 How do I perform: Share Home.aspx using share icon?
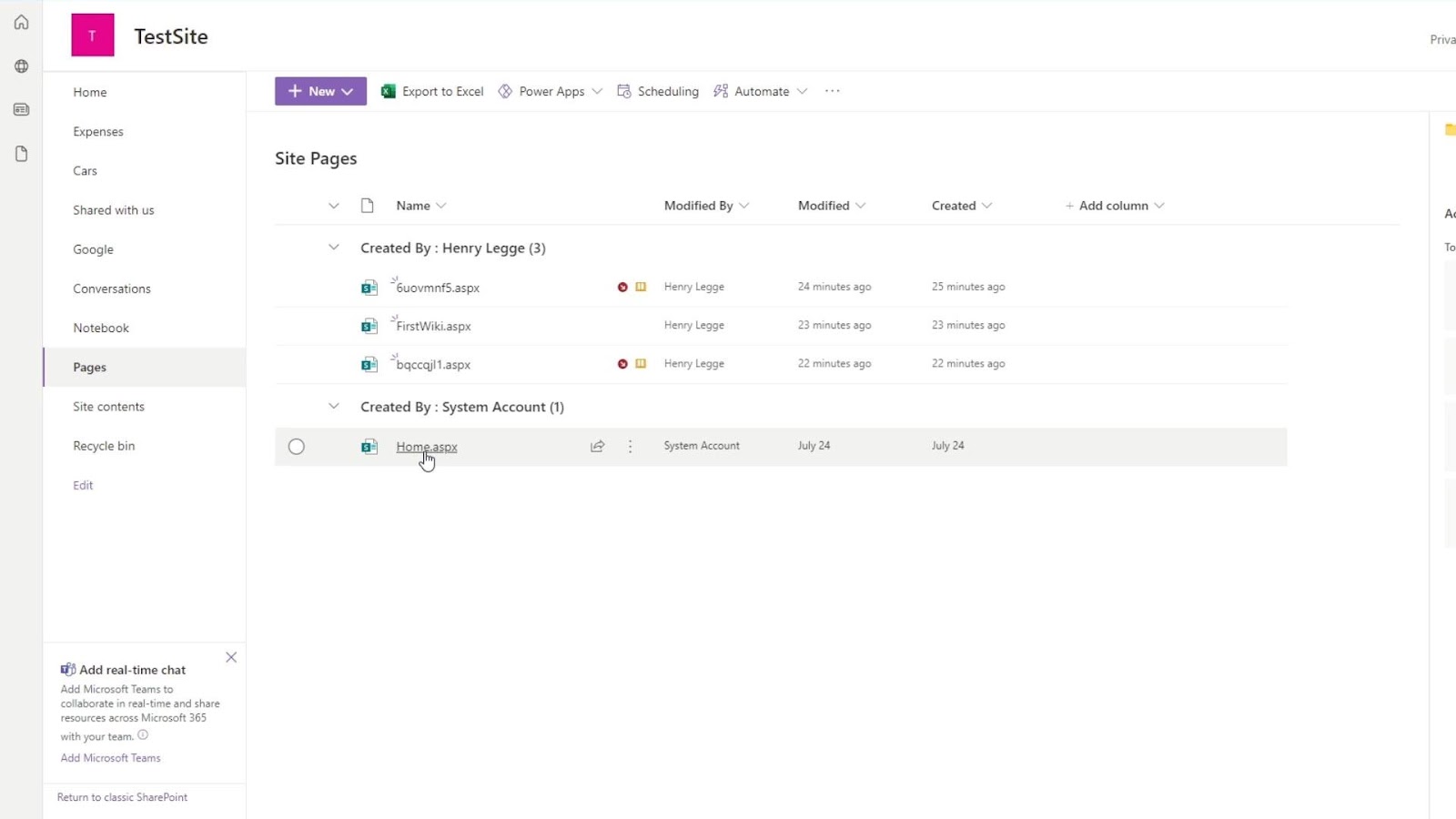tap(597, 446)
